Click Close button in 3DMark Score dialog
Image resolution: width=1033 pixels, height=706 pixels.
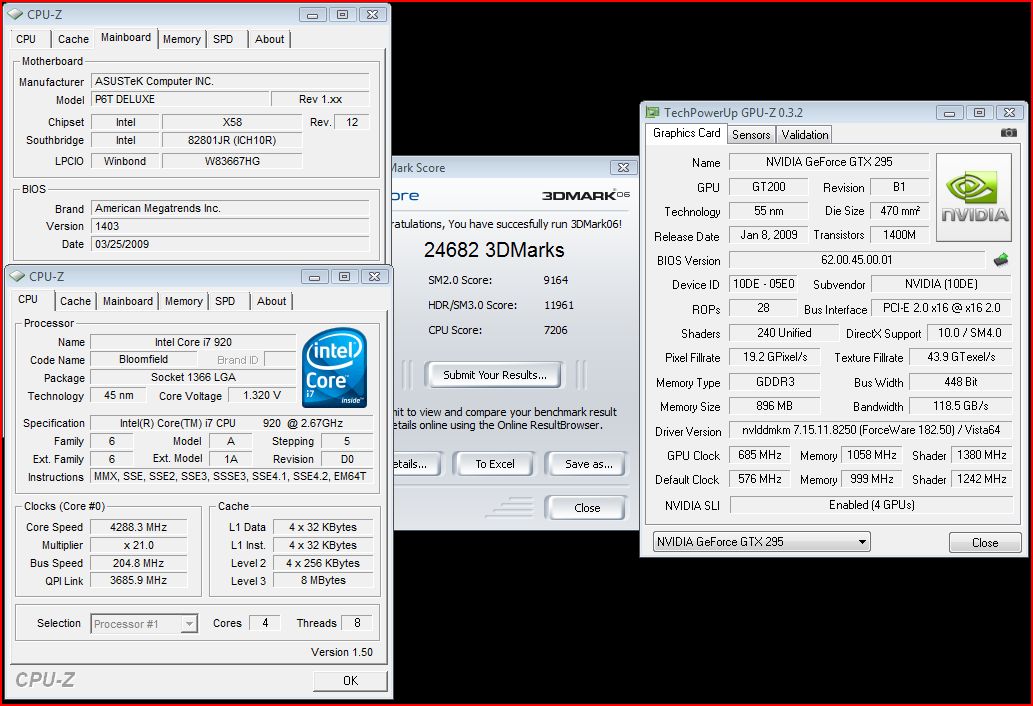[586, 508]
